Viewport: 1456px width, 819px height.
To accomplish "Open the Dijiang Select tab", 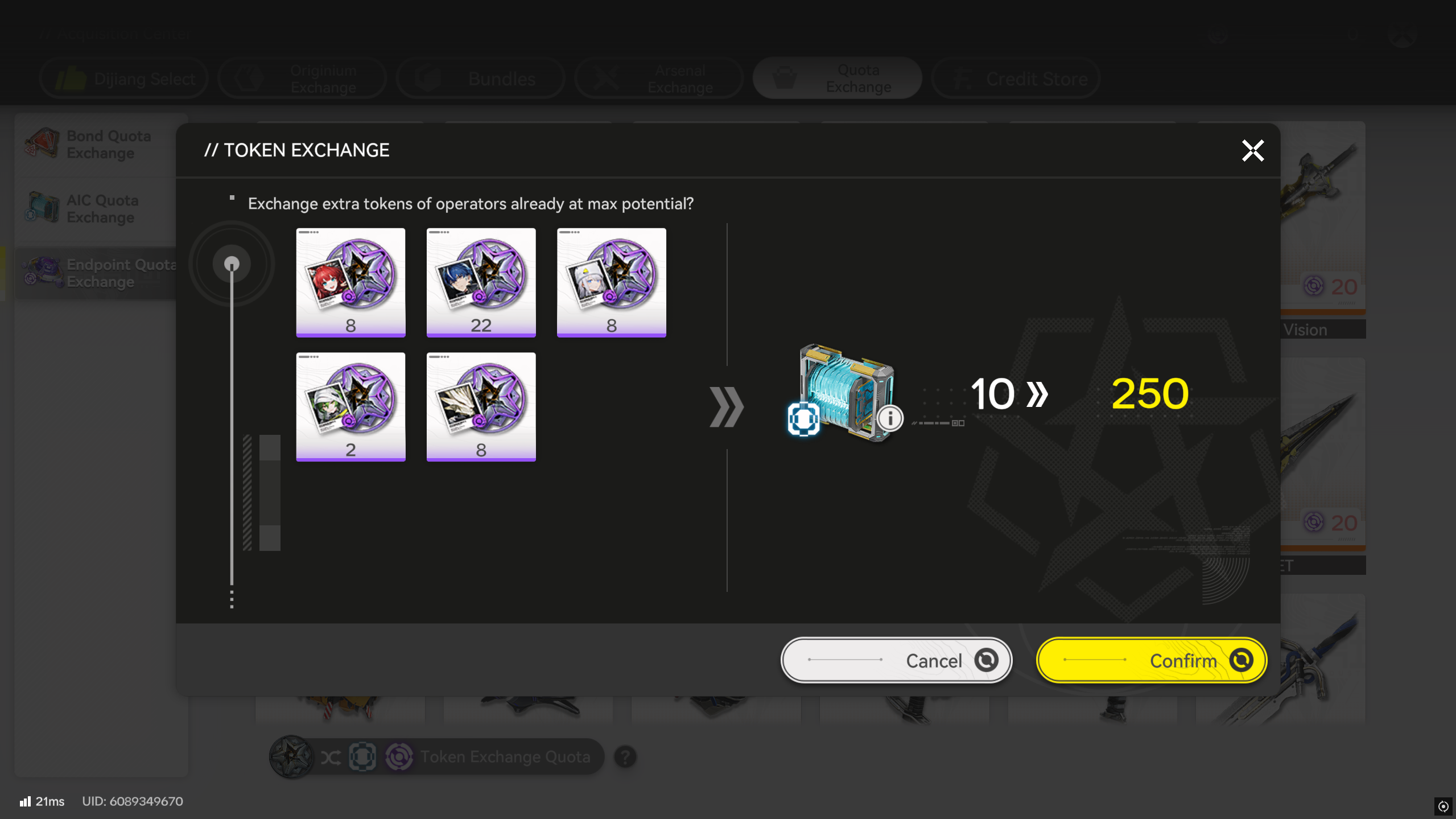I will coord(124,79).
